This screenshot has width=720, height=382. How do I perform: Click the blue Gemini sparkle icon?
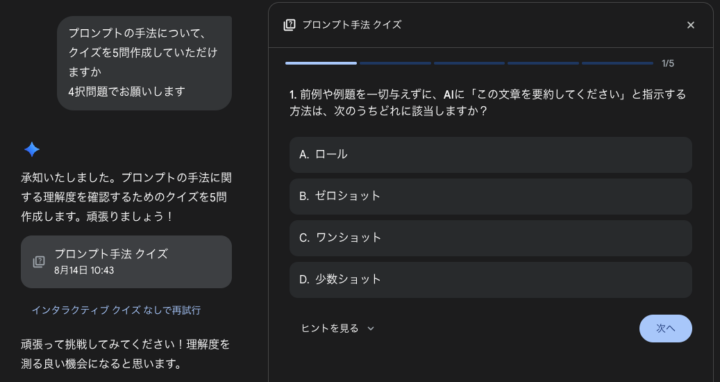tap(32, 150)
